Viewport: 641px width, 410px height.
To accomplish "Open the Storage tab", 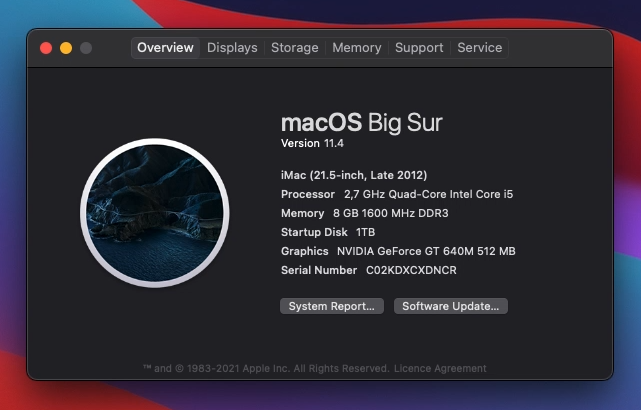I will point(295,48).
